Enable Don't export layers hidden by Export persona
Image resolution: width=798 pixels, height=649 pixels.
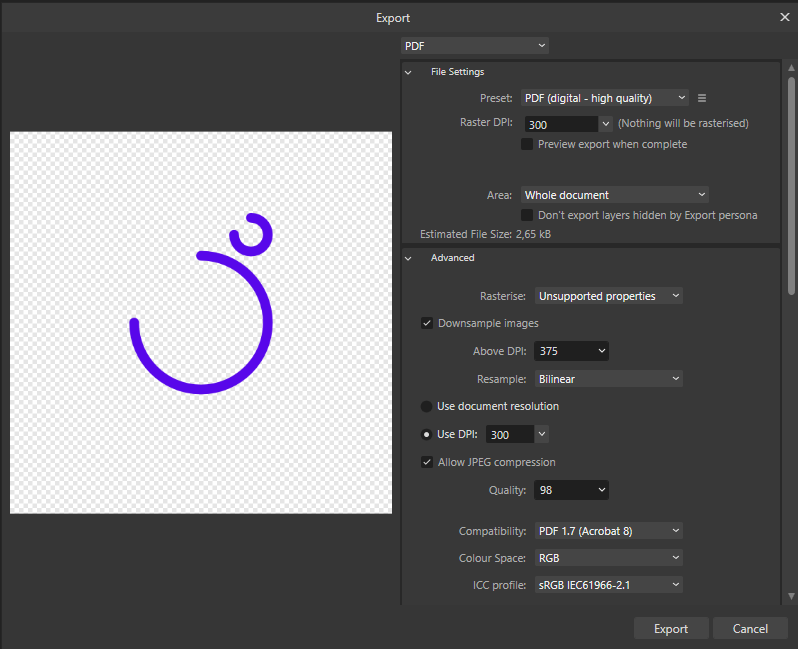pyautogui.click(x=527, y=215)
